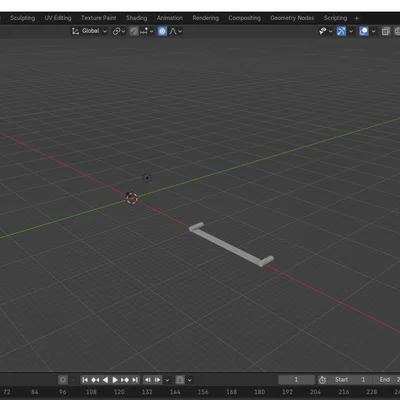This screenshot has width=400, height=400.
Task: Click frame 144 on the timeline ruler
Action: [175, 392]
